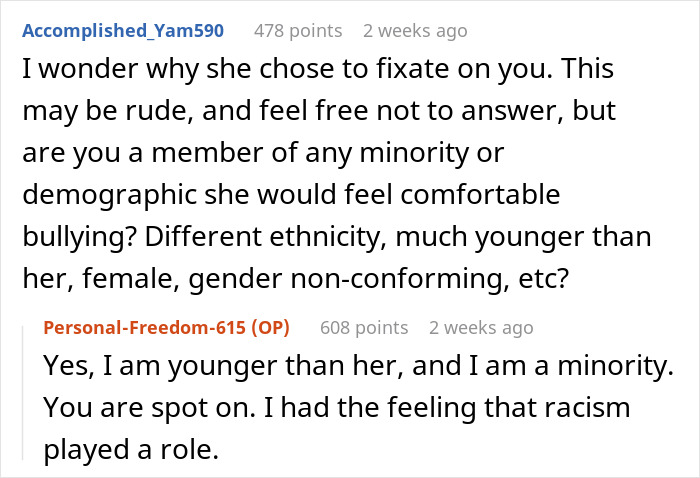Click the 608 points score
700x478 pixels.
coord(364,327)
